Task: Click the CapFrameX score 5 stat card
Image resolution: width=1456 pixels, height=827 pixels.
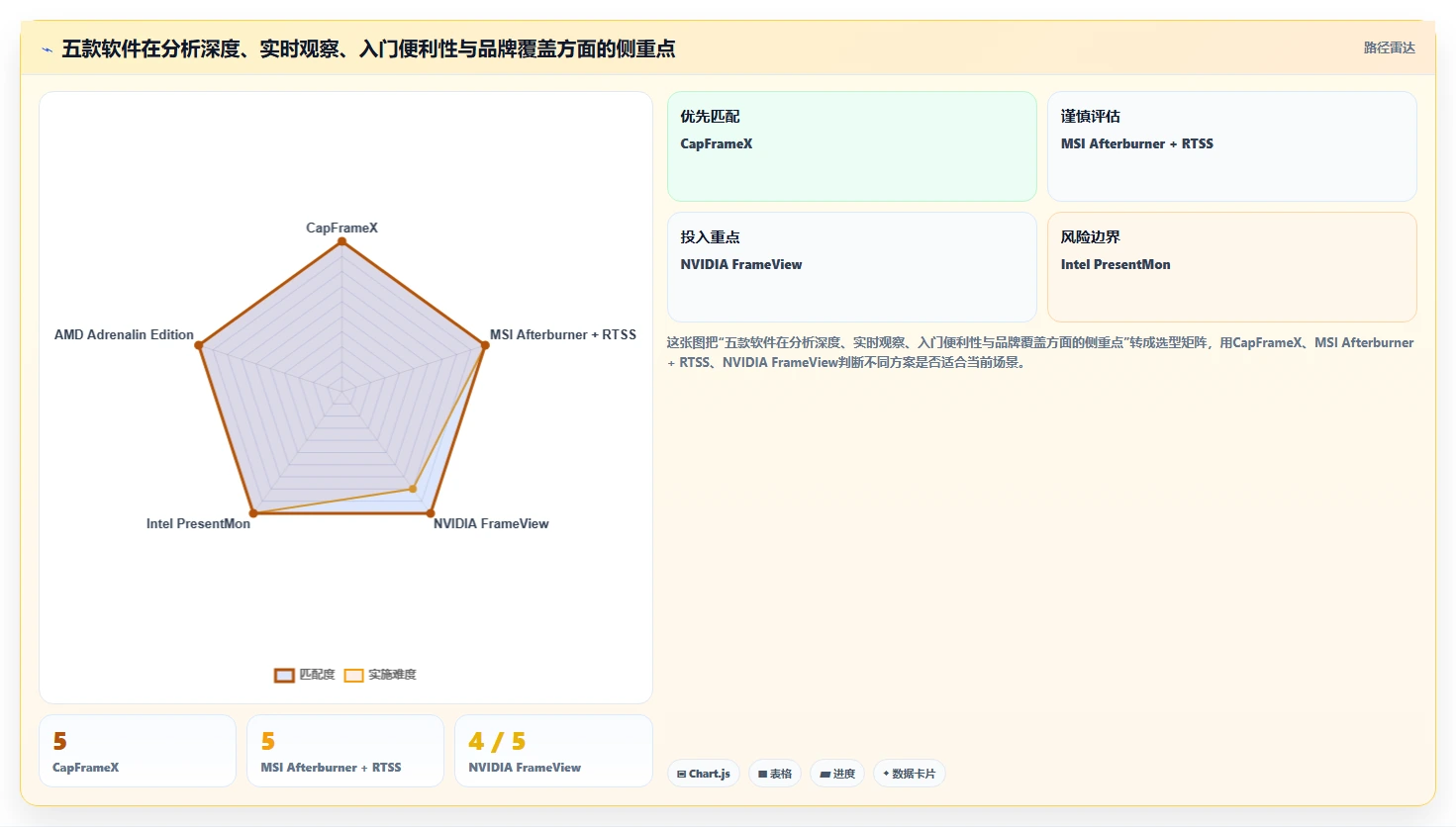Action: [138, 751]
